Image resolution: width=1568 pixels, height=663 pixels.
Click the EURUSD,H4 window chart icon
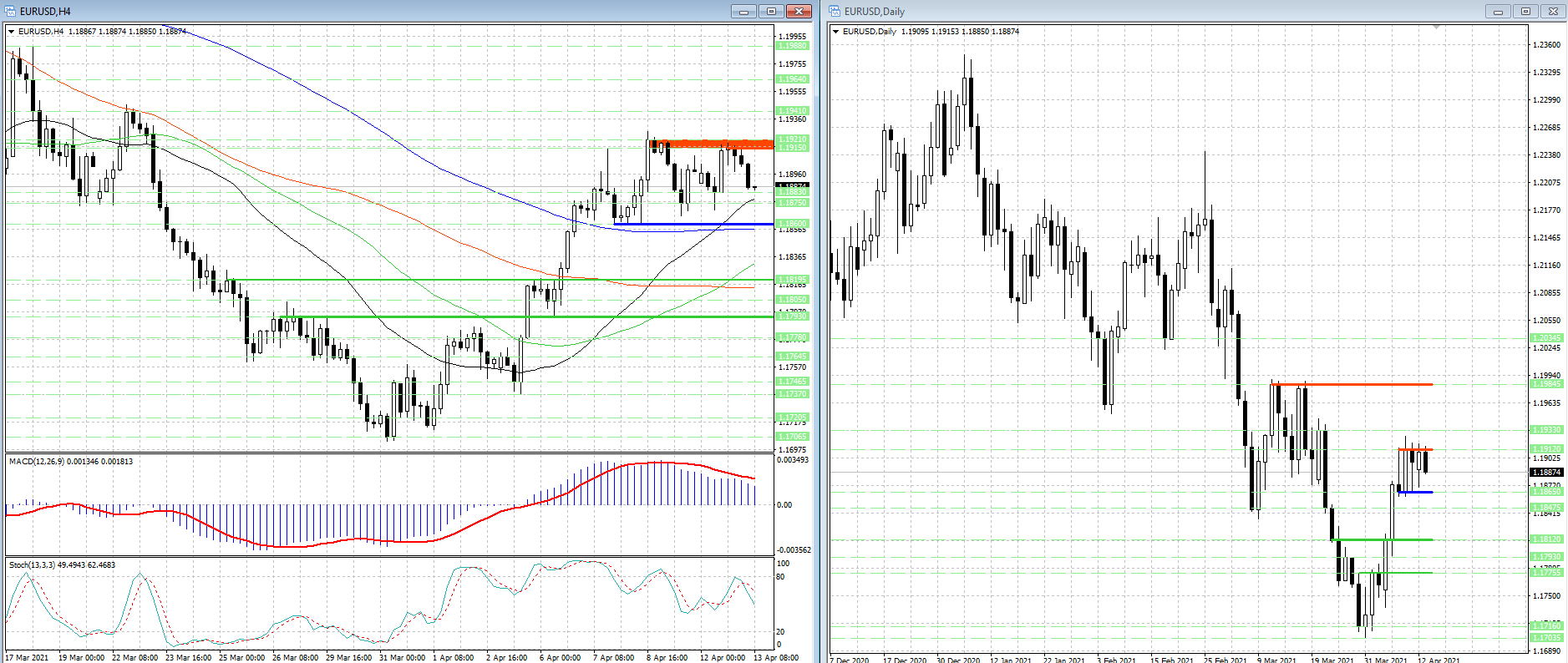click(11, 11)
